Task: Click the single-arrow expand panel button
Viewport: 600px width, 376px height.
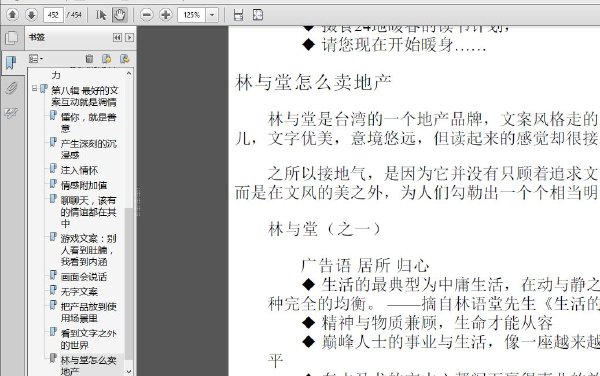Action: [x=130, y=37]
